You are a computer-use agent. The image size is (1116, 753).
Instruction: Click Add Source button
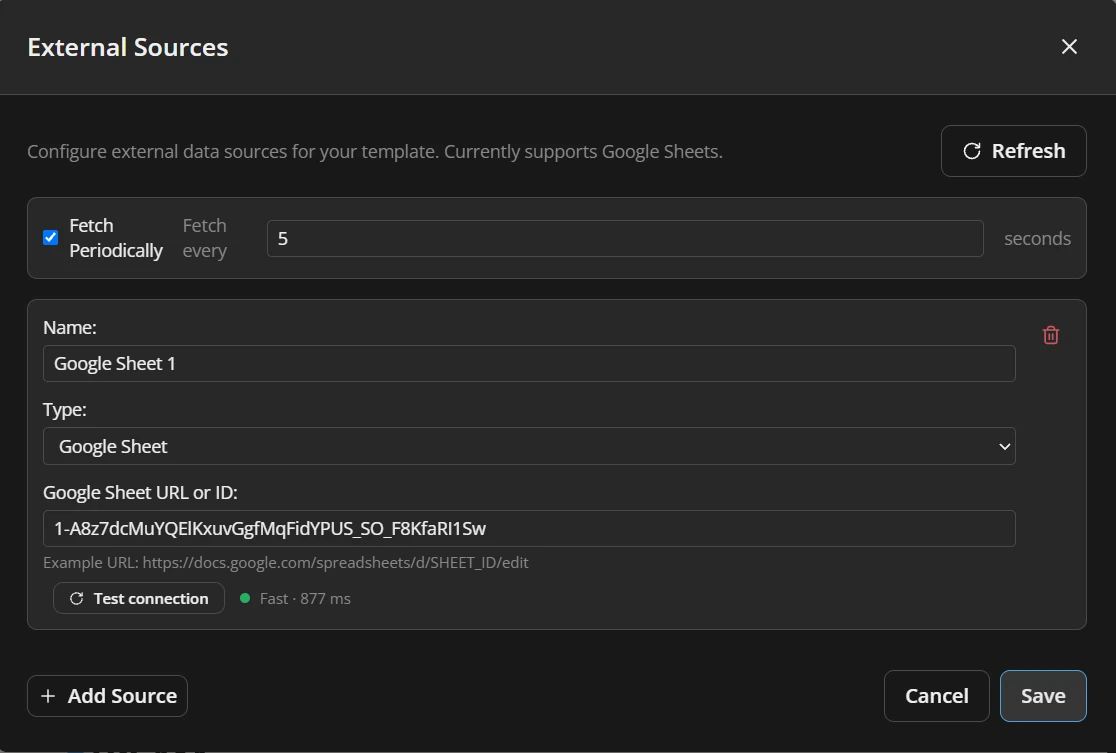107,696
